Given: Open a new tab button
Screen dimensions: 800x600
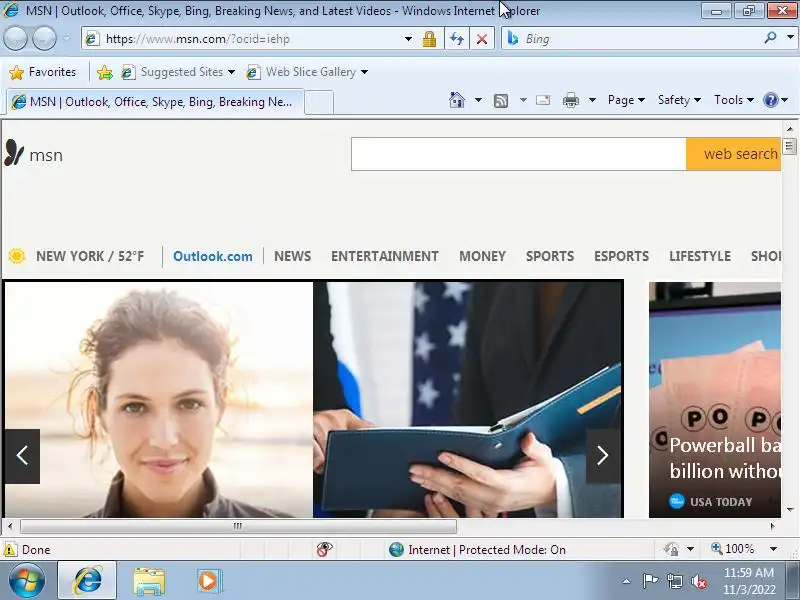Looking at the screenshot, I should (x=319, y=102).
